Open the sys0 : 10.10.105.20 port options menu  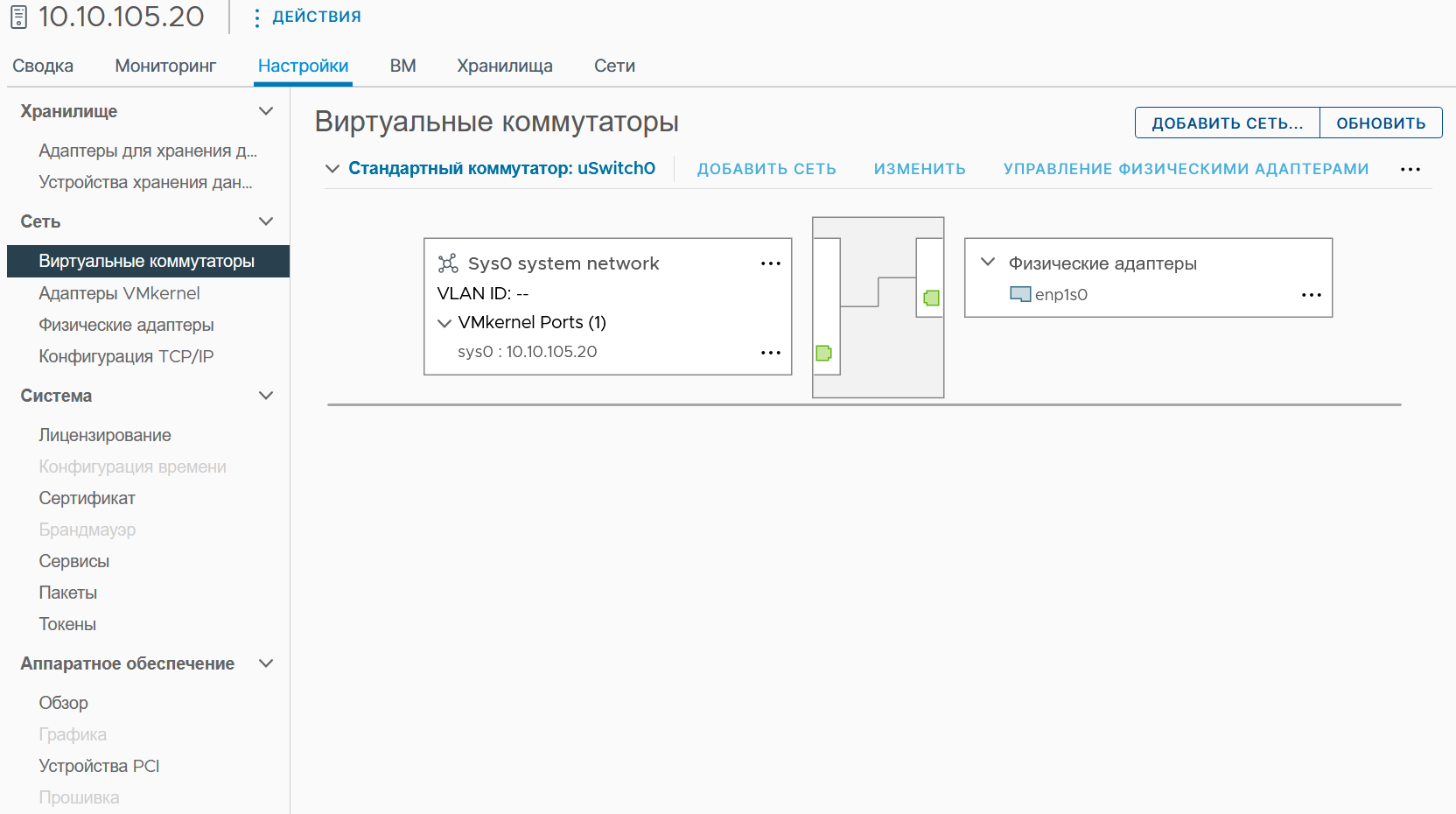tap(771, 353)
